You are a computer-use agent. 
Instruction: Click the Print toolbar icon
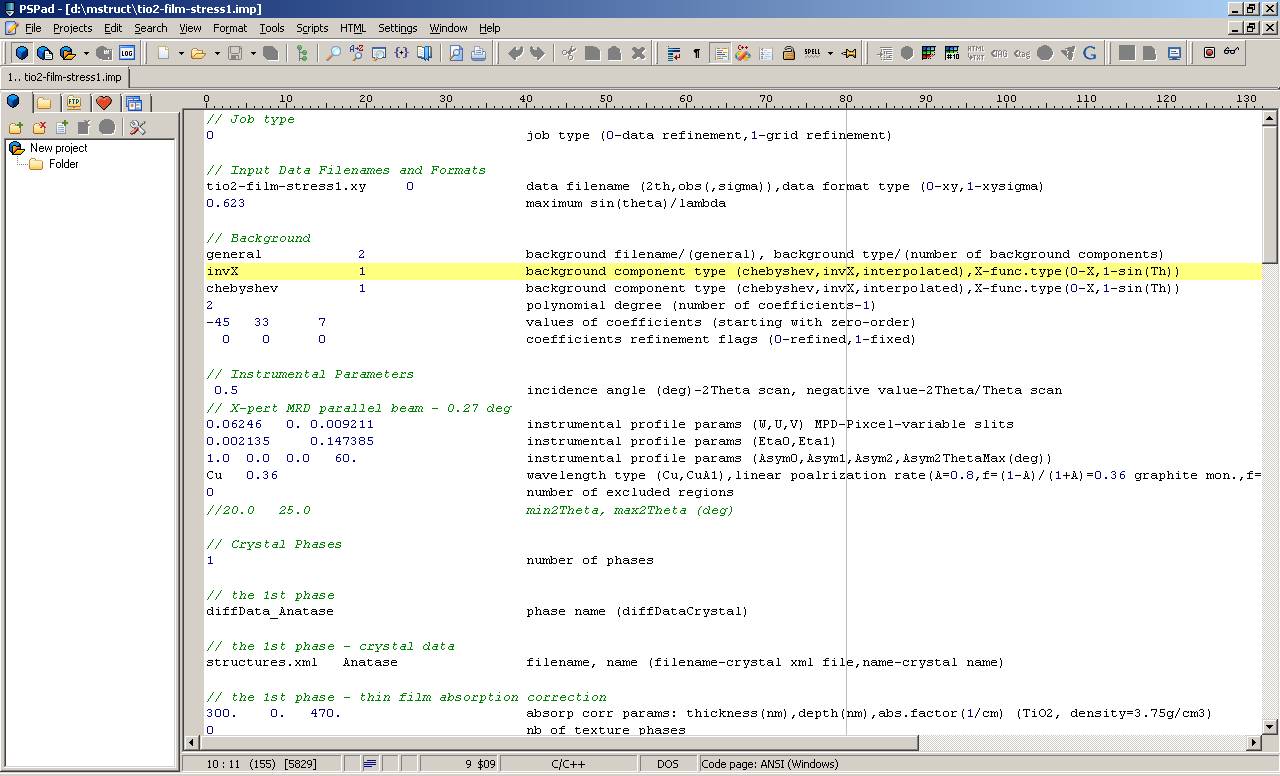tap(479, 53)
